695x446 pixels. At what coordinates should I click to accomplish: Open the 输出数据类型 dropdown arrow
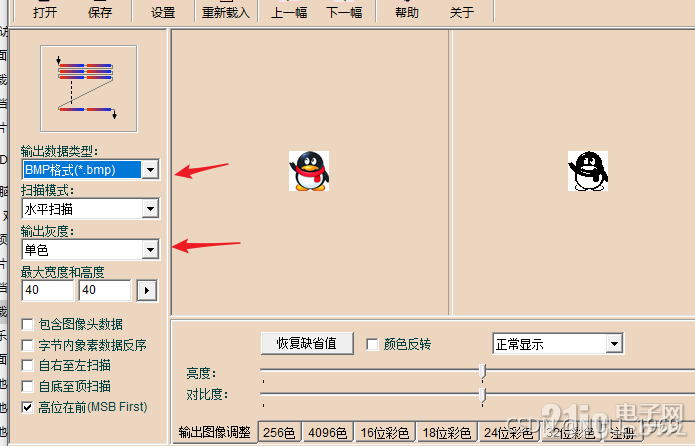point(150,170)
